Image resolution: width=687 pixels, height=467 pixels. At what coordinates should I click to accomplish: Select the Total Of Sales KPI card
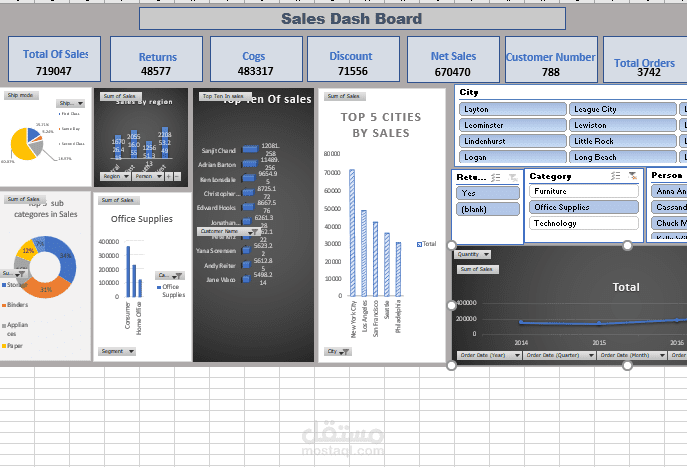coord(54,59)
